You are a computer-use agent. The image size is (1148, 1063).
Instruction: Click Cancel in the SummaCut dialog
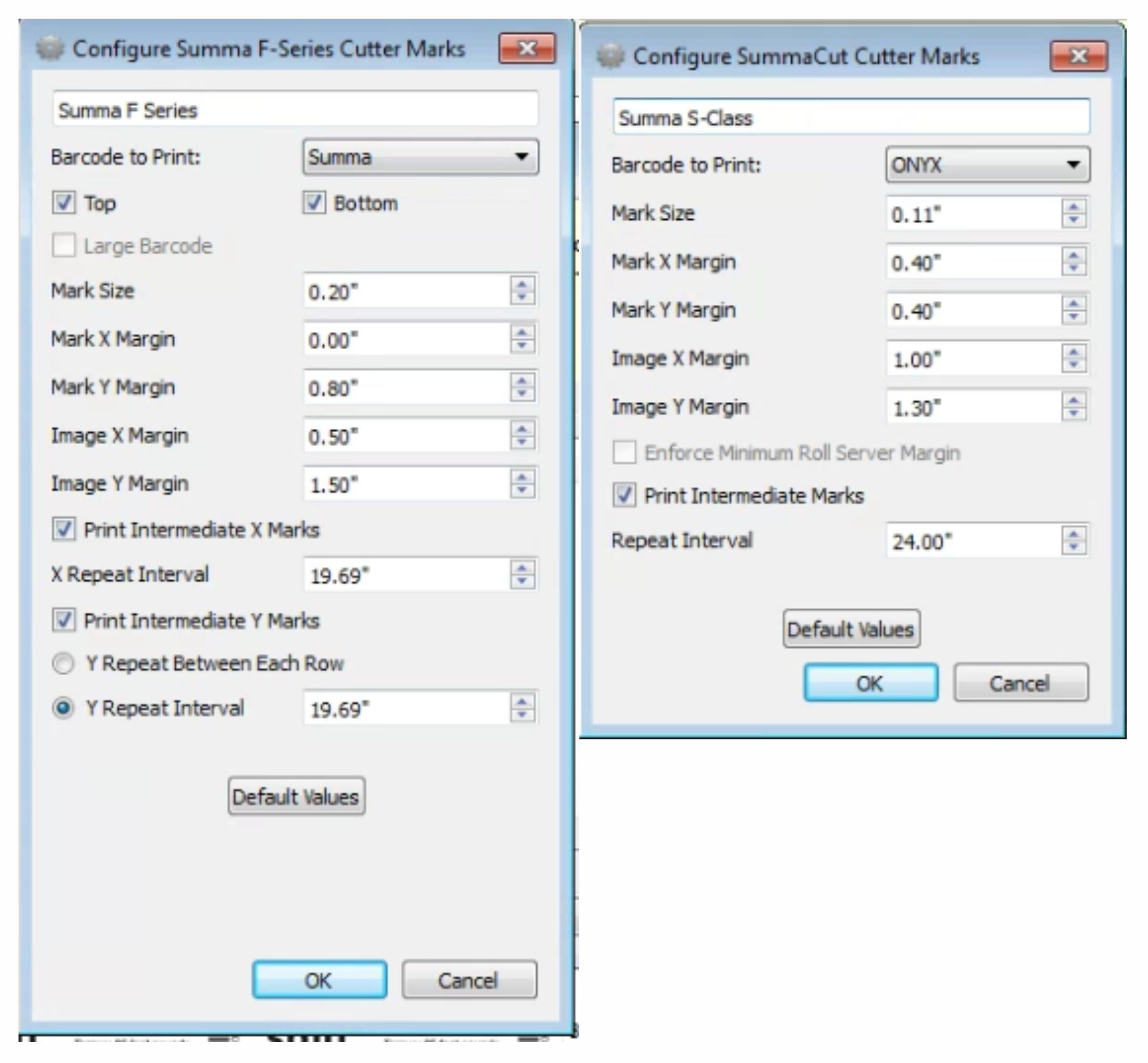(1020, 683)
